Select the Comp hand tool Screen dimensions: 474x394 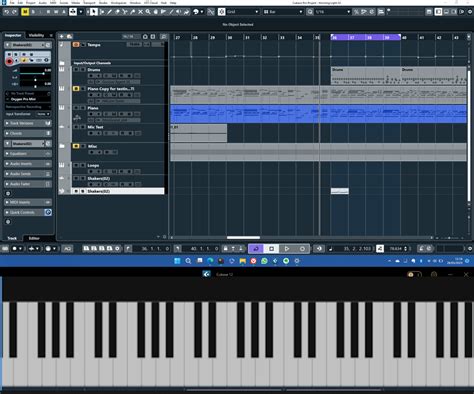[x=156, y=12]
